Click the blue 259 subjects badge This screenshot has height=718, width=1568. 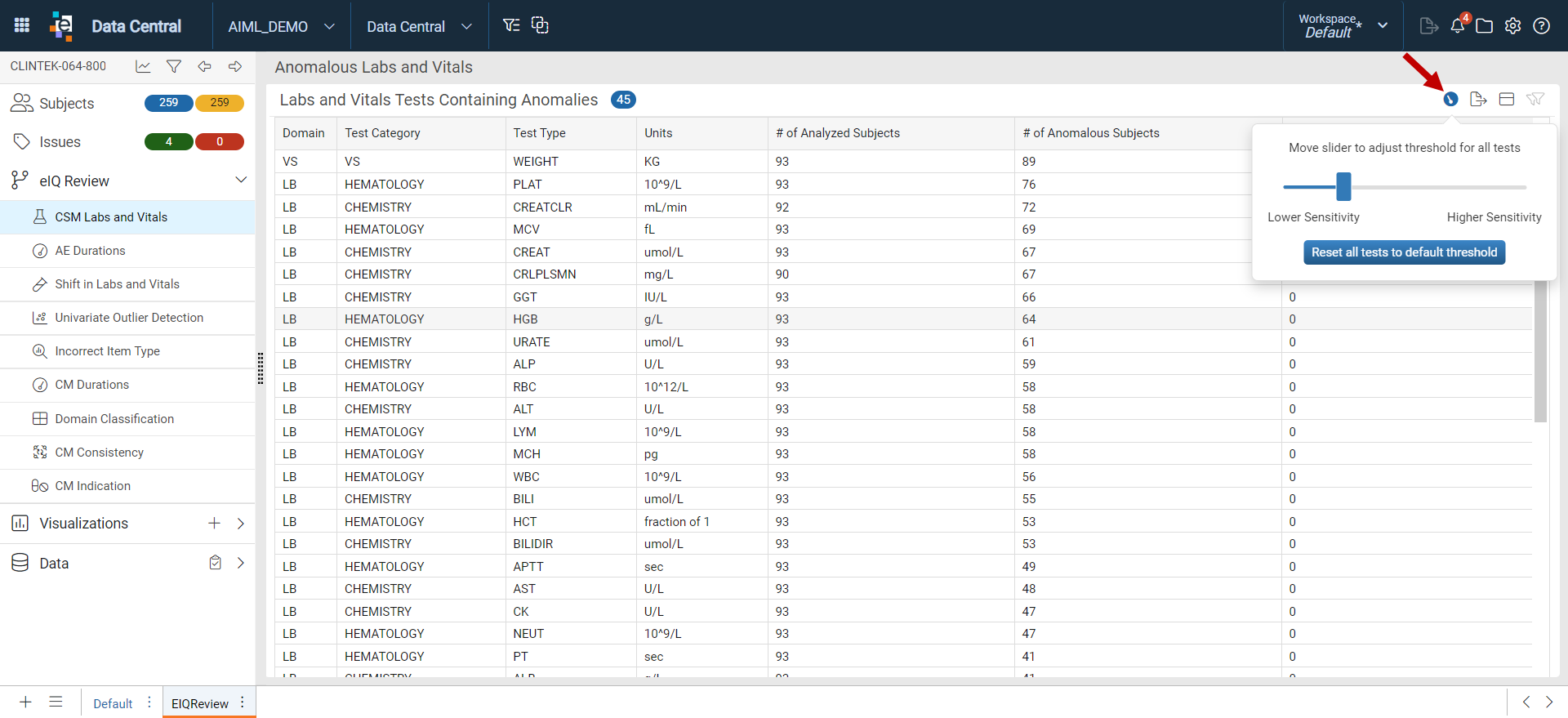coord(169,103)
